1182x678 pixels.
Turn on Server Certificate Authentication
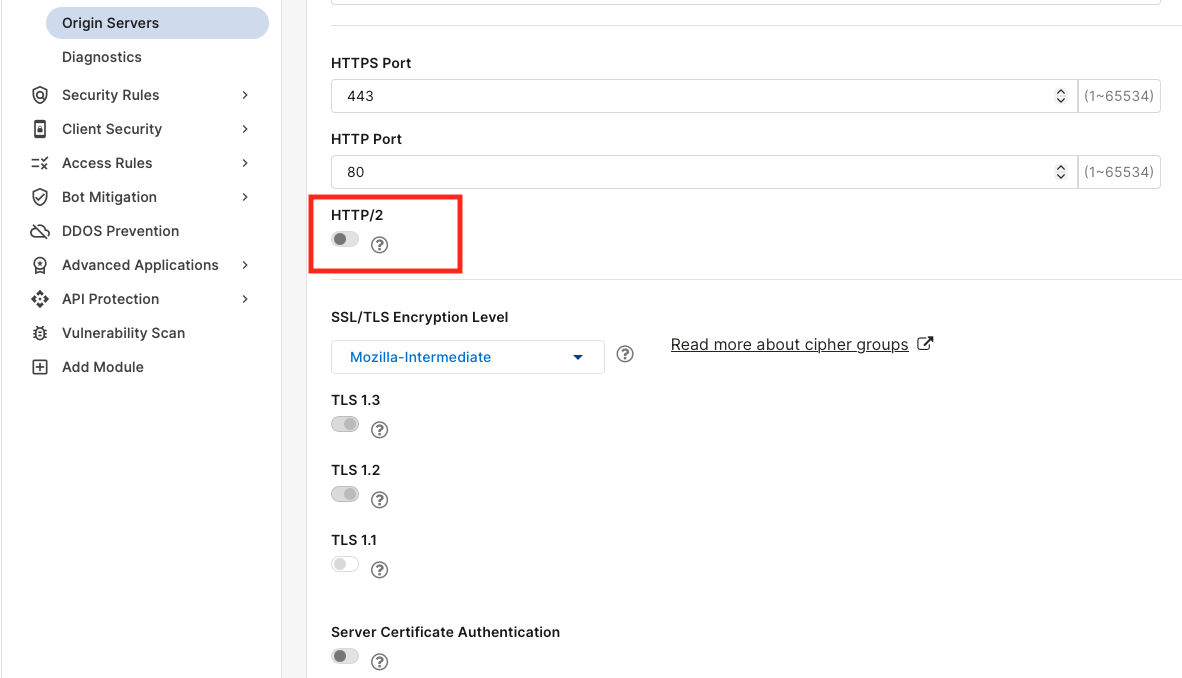(345, 656)
